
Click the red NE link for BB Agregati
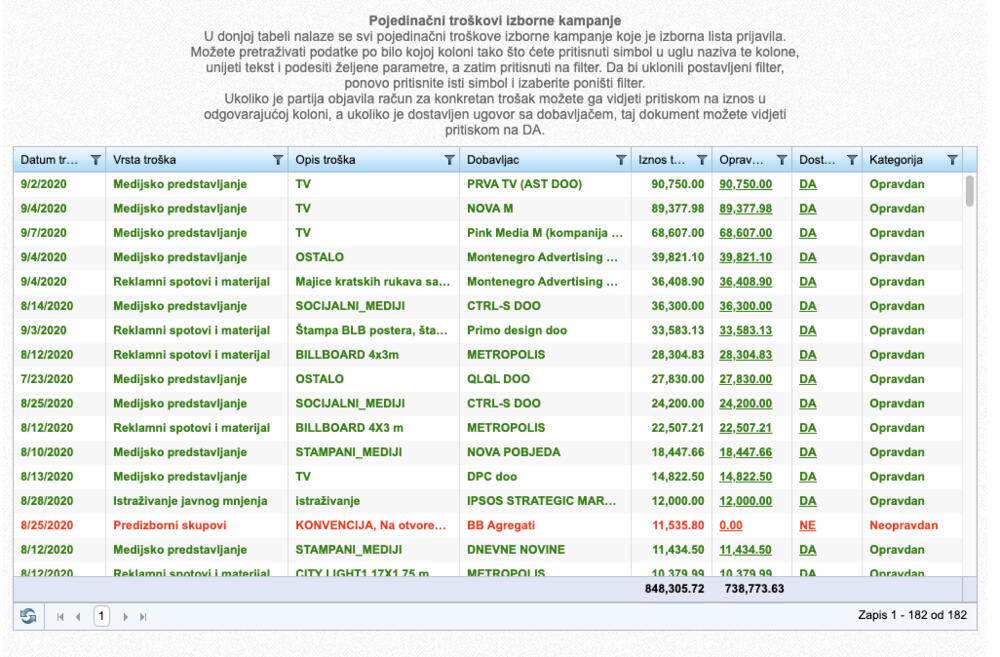808,523
